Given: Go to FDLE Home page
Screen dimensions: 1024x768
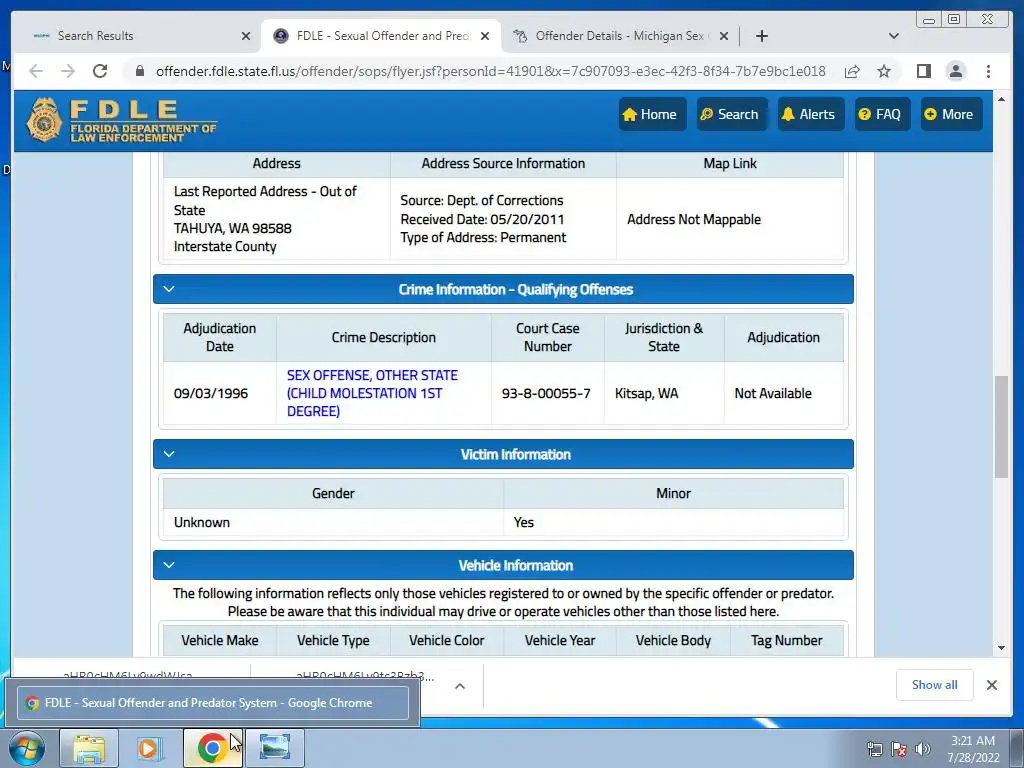Looking at the screenshot, I should click(652, 114).
